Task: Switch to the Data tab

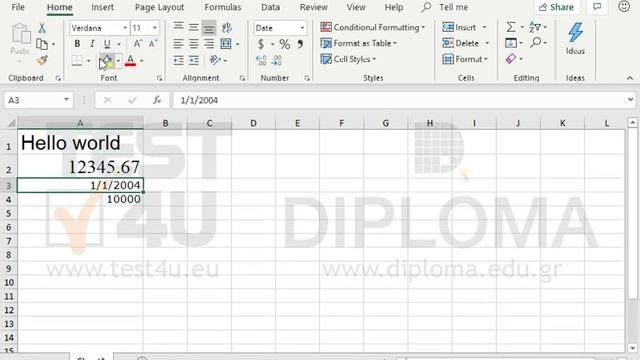Action: pos(271,7)
